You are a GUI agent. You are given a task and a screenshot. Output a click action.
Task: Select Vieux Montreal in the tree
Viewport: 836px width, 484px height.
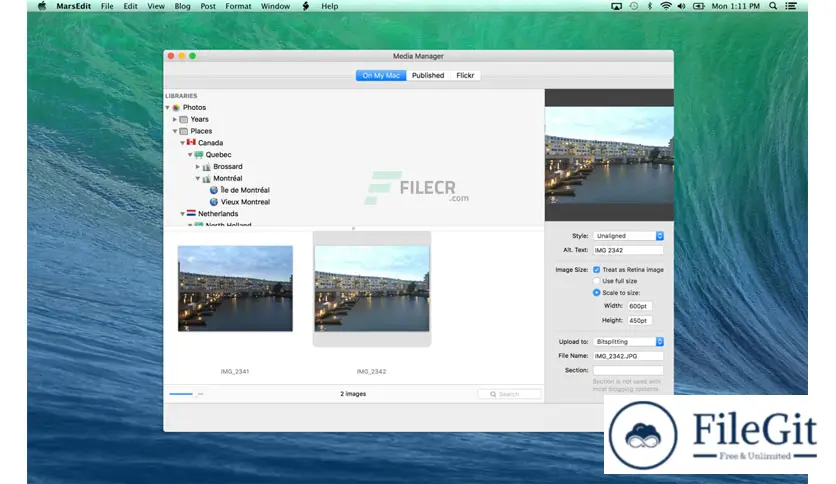coord(245,202)
